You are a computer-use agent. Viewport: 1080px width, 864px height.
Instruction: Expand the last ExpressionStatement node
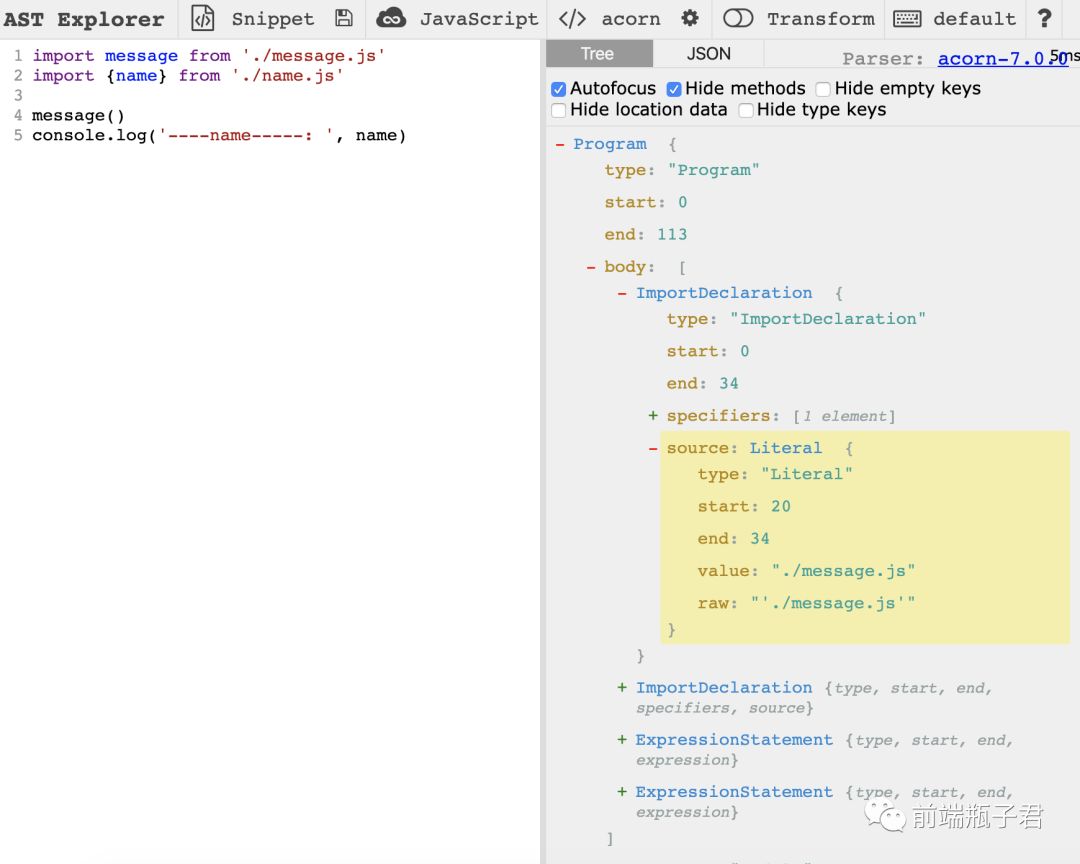click(x=622, y=792)
